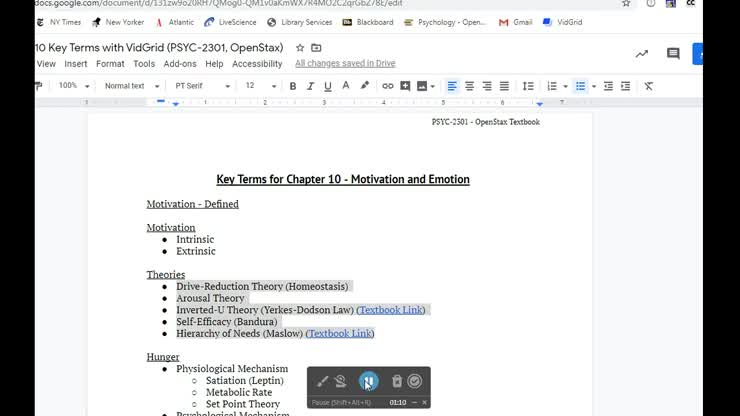
Task: Toggle underline text formatting
Action: (x=326, y=86)
